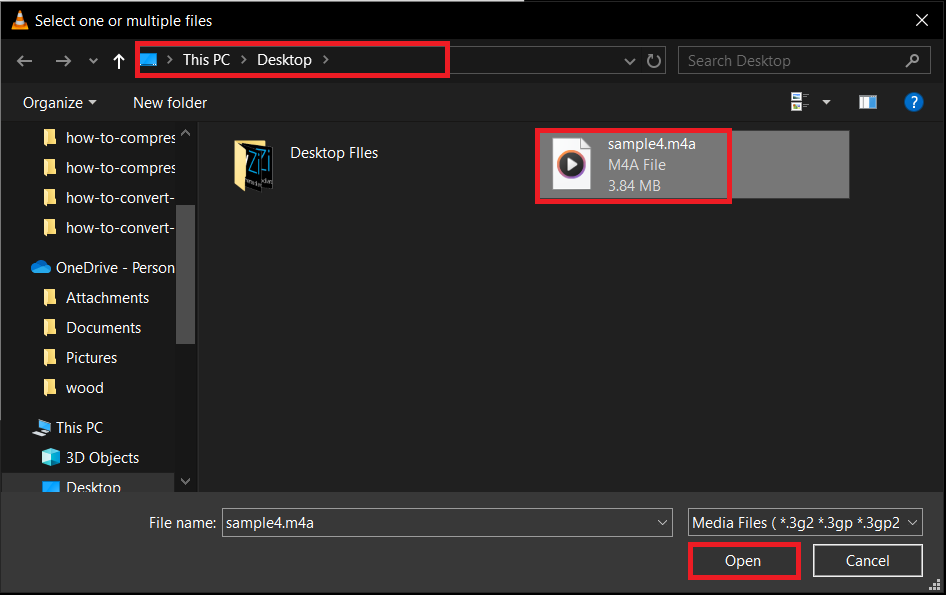Jump to This PC via the breadcrumb
The height and width of the screenshot is (595, 946).
pyautogui.click(x=206, y=60)
